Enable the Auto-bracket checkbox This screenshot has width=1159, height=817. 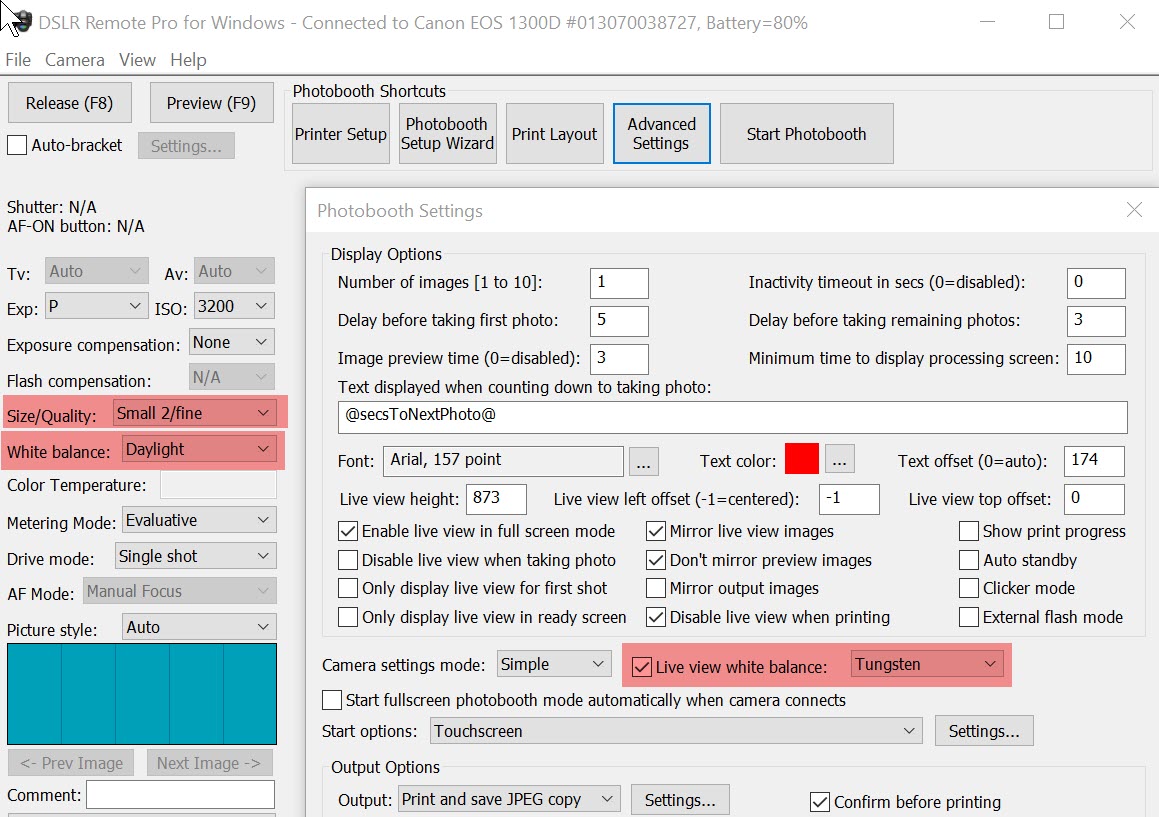17,146
